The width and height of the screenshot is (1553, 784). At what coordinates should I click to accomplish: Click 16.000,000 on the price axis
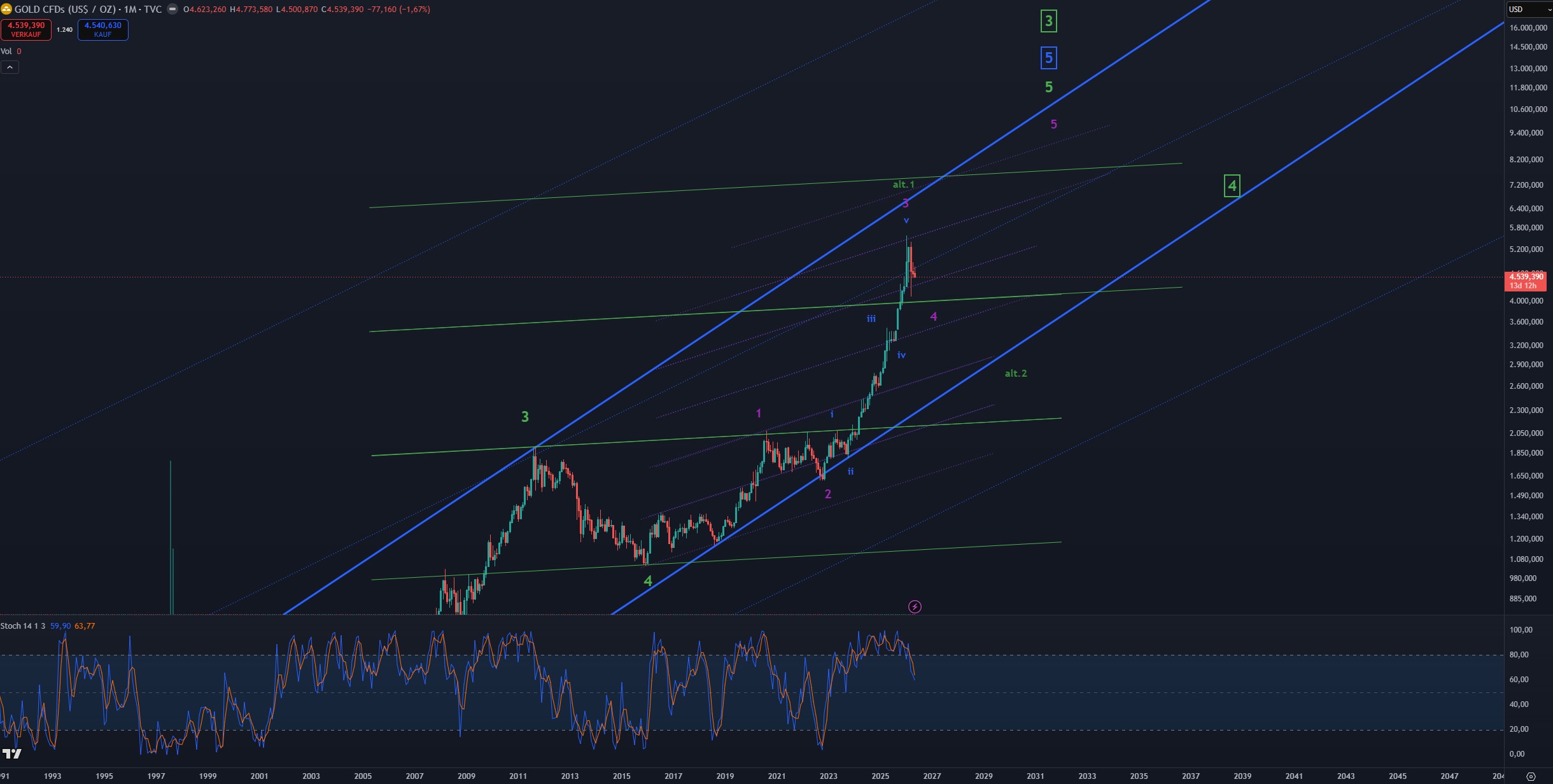tap(1528, 28)
